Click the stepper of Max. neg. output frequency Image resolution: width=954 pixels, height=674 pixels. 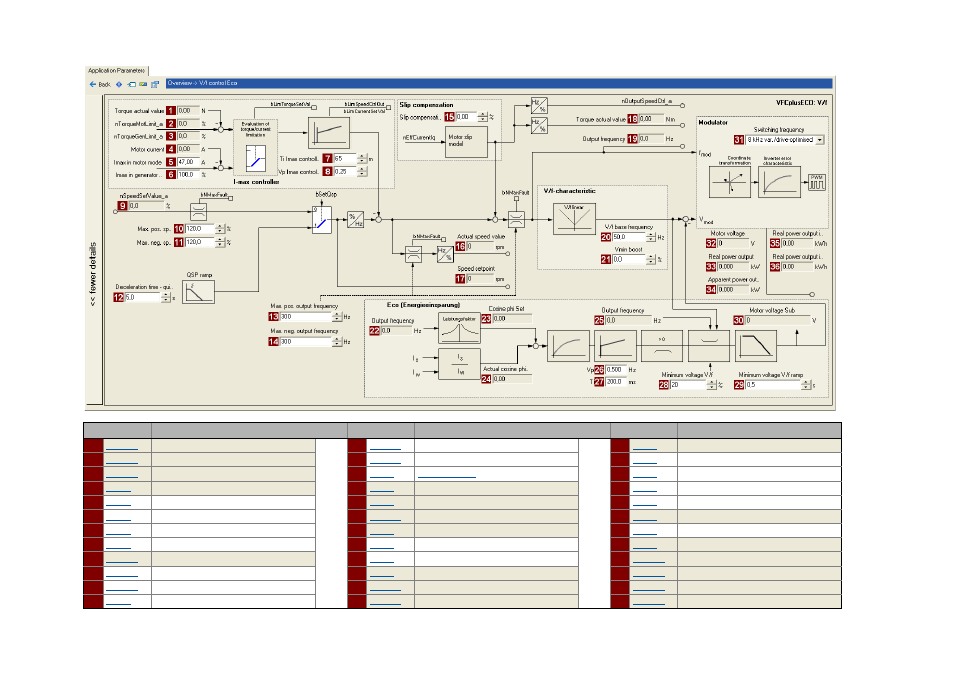pyautogui.click(x=337, y=342)
